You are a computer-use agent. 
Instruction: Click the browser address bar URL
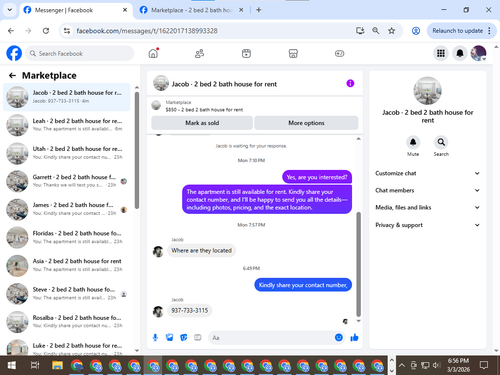[147, 31]
